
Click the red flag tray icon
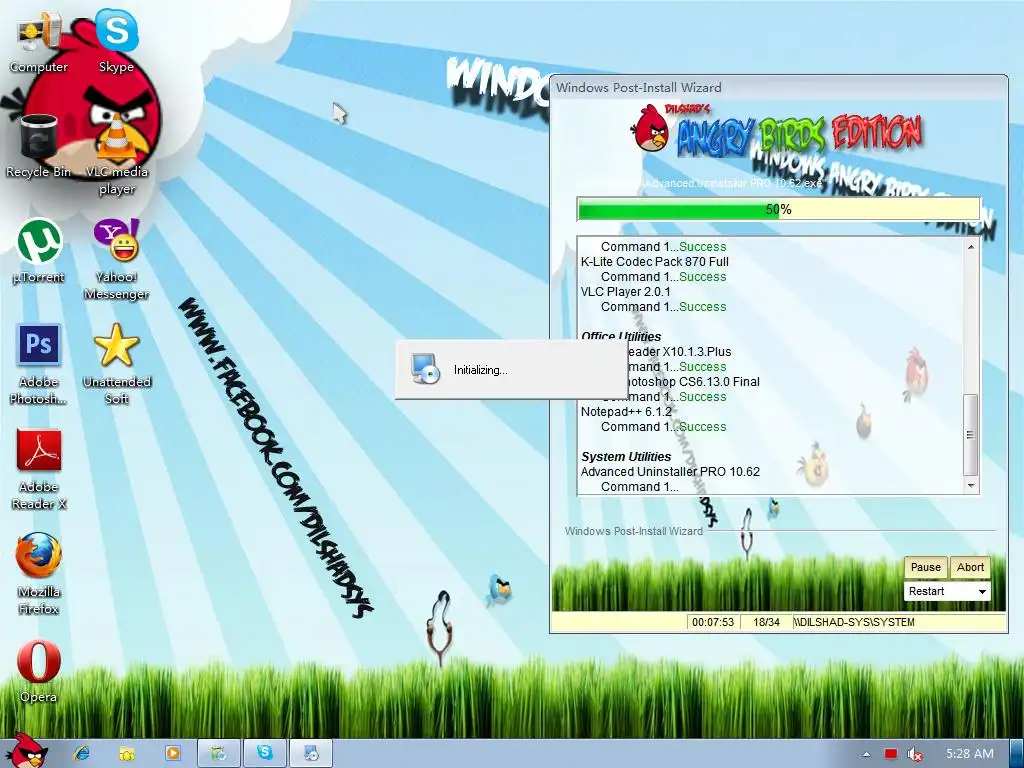tap(891, 754)
